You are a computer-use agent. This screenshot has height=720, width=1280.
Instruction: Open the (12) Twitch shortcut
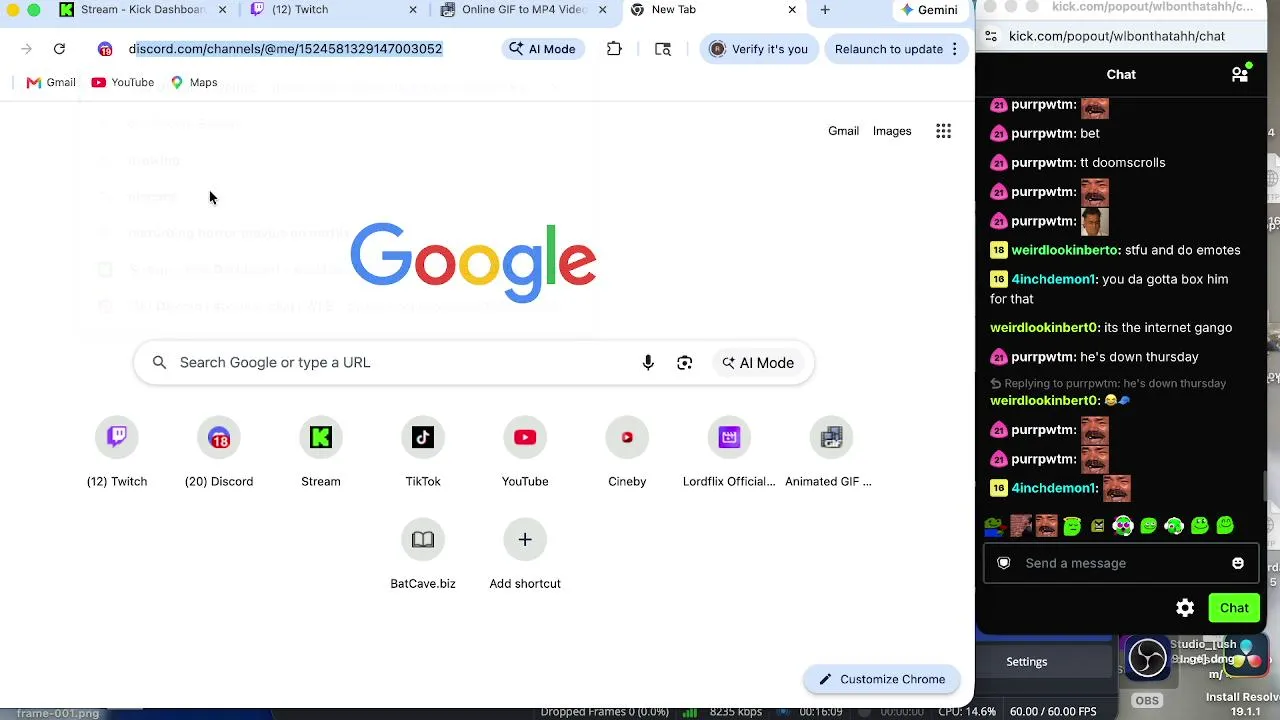[117, 453]
